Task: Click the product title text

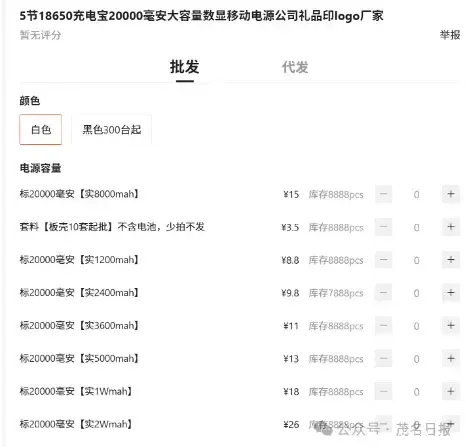Action: click(x=201, y=16)
